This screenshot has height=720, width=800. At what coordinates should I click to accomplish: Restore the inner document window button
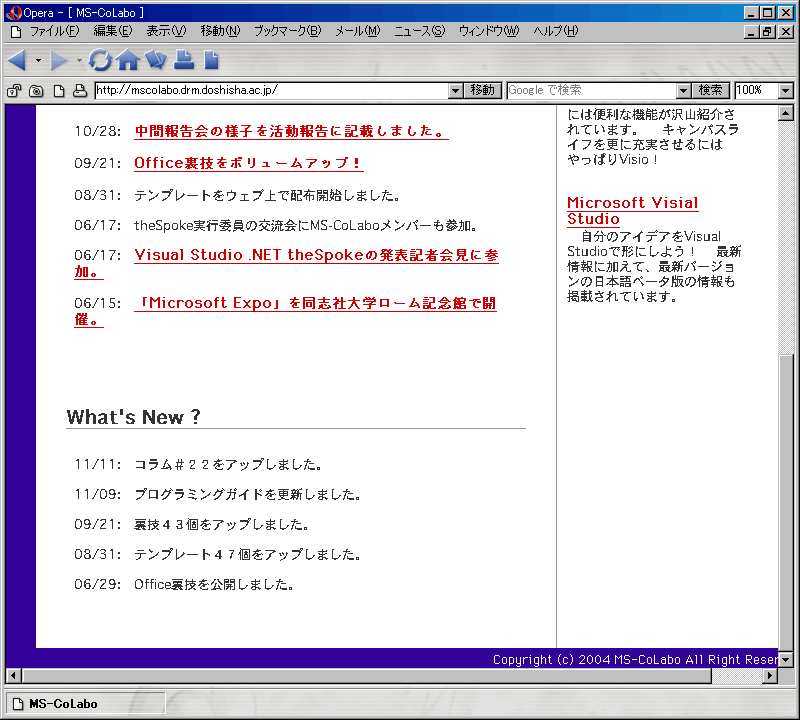tap(767, 32)
